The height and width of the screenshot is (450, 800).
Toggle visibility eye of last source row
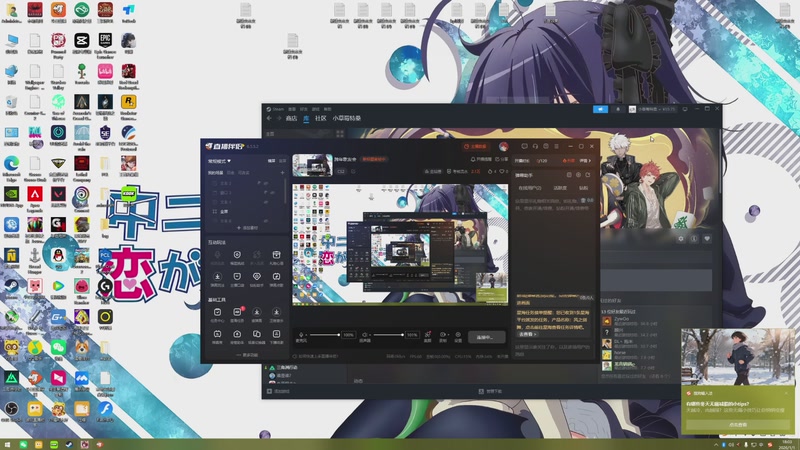(x=266, y=221)
